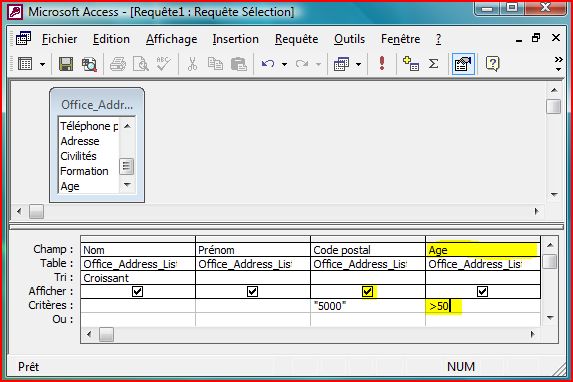The width and height of the screenshot is (573, 382).
Task: Uncheck Afficher checkbox for Nom column
Action: pyautogui.click(x=137, y=292)
